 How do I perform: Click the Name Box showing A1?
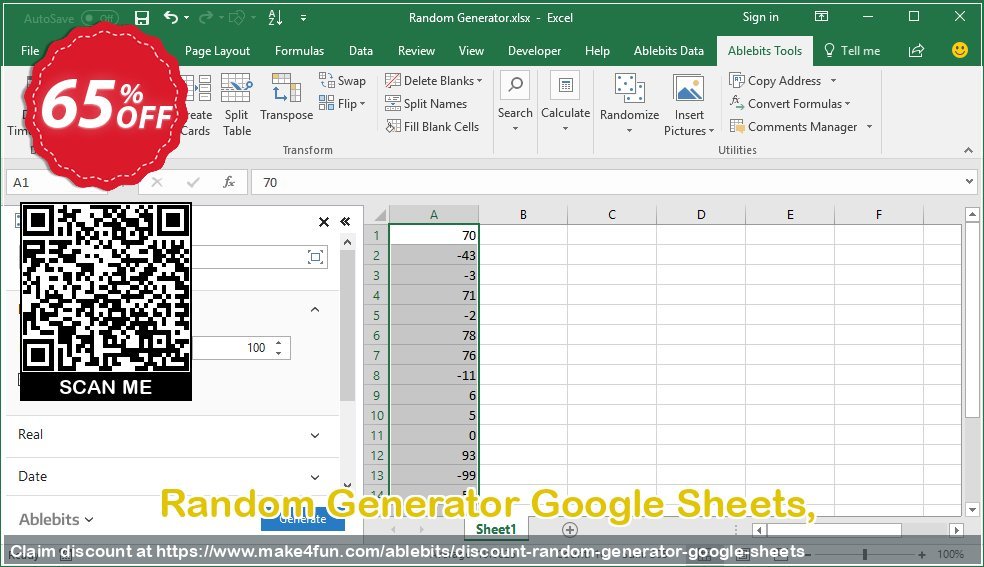[56, 182]
